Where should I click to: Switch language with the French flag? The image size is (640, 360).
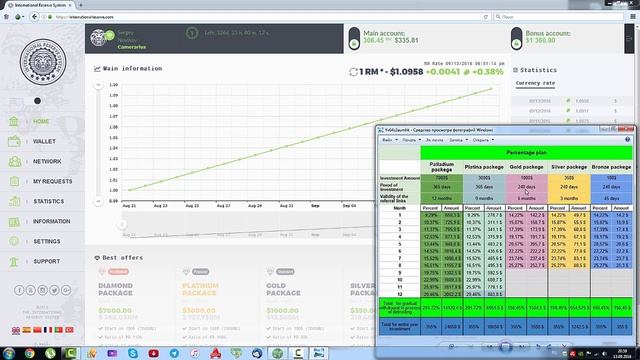tap(48, 330)
